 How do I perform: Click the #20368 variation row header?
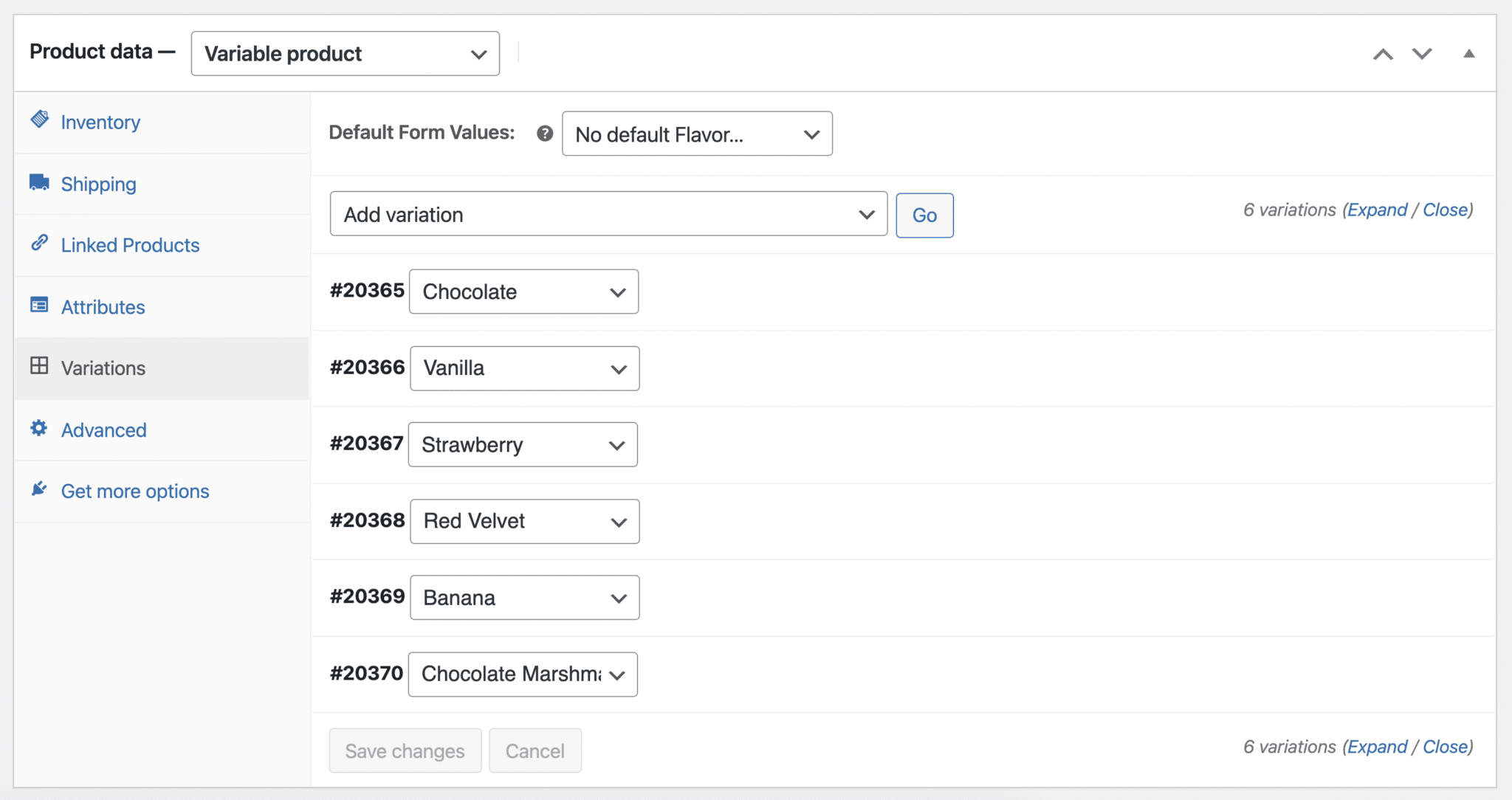[x=1034, y=521]
